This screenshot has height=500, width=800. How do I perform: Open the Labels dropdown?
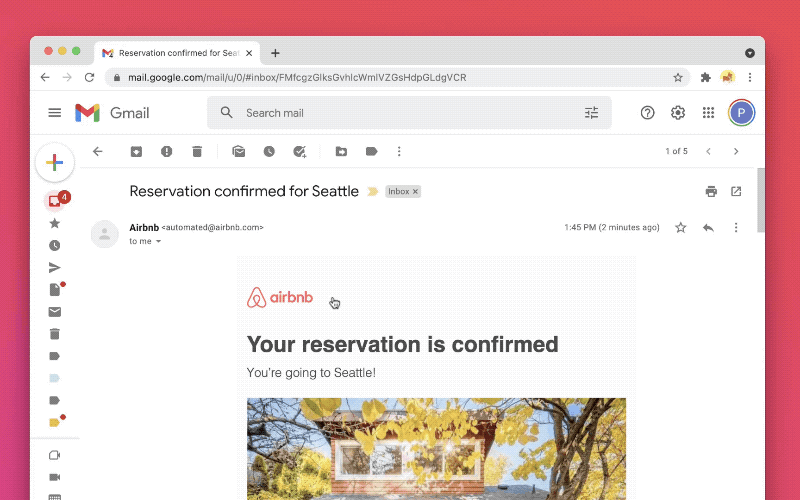point(371,152)
